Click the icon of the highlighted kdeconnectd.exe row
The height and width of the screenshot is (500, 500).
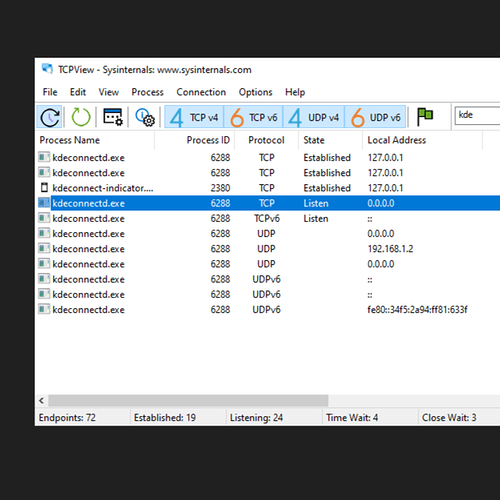point(44,203)
